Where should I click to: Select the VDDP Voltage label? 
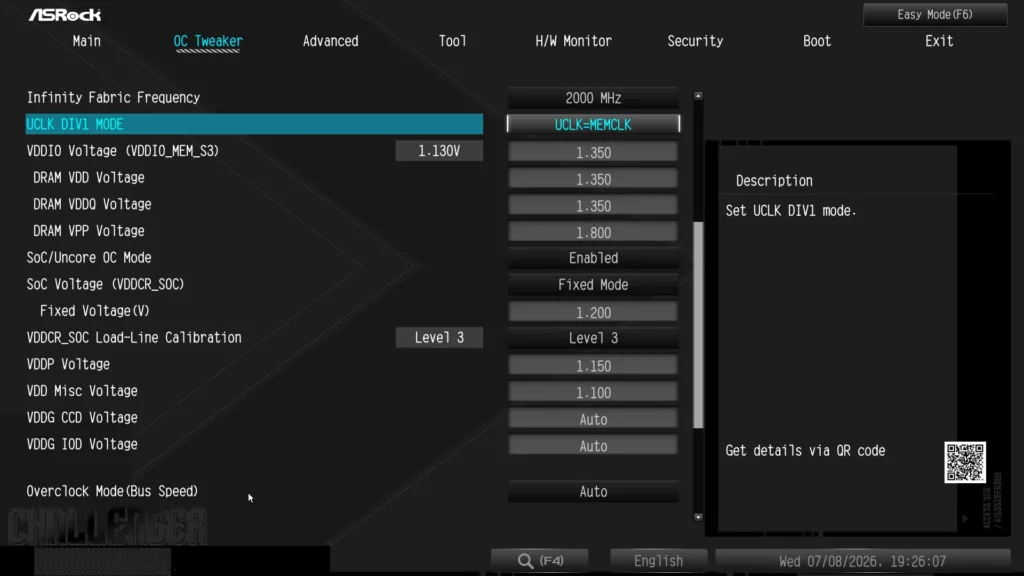(x=68, y=364)
